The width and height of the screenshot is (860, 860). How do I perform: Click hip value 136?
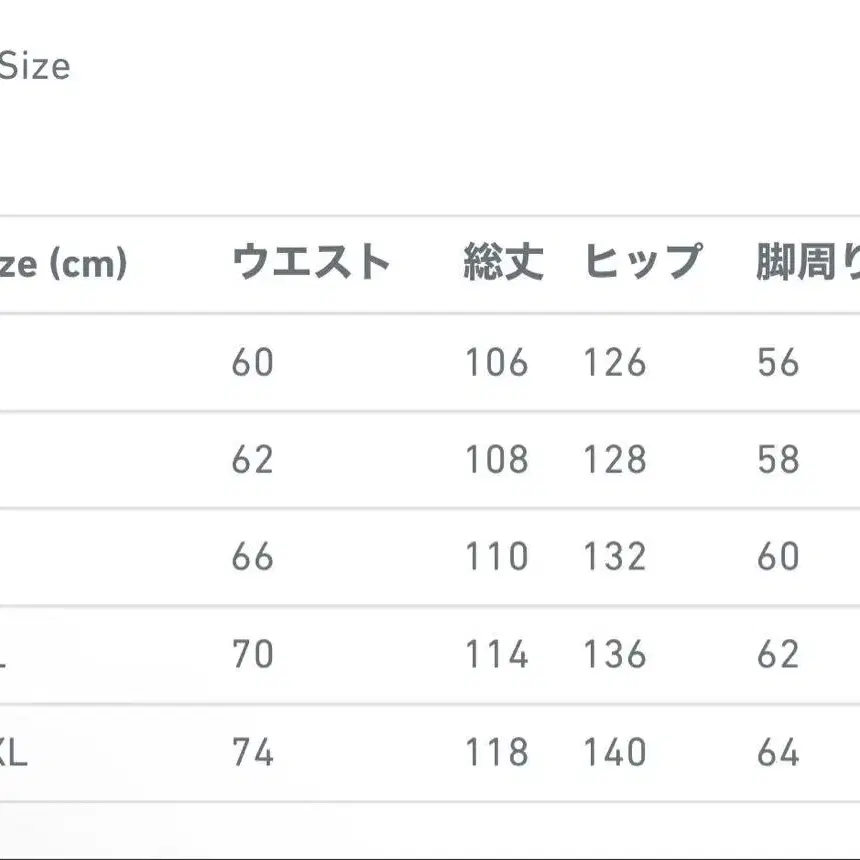615,654
